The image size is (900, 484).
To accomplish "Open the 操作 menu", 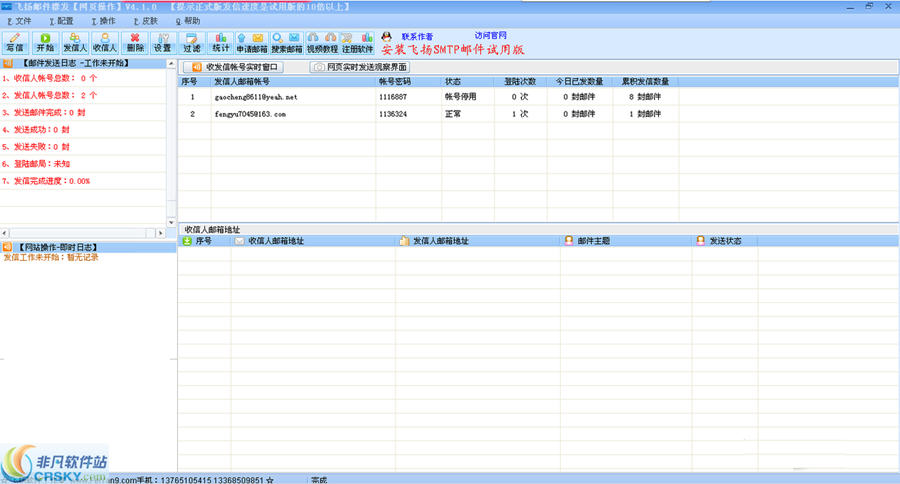I will (104, 21).
